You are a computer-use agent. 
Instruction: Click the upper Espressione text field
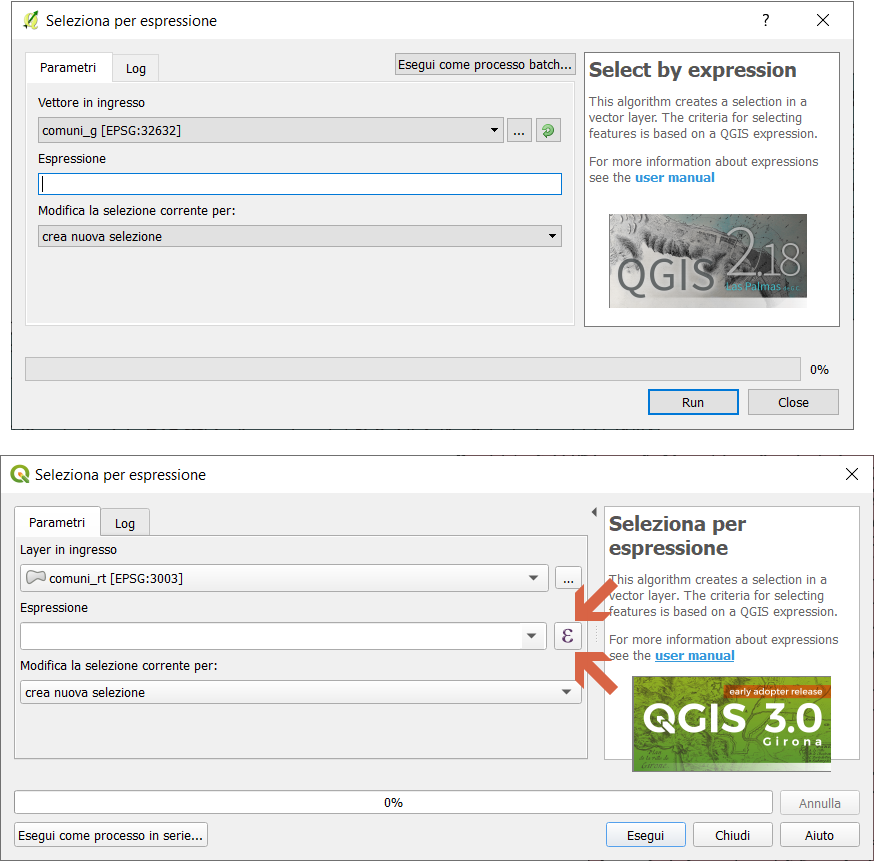(299, 184)
